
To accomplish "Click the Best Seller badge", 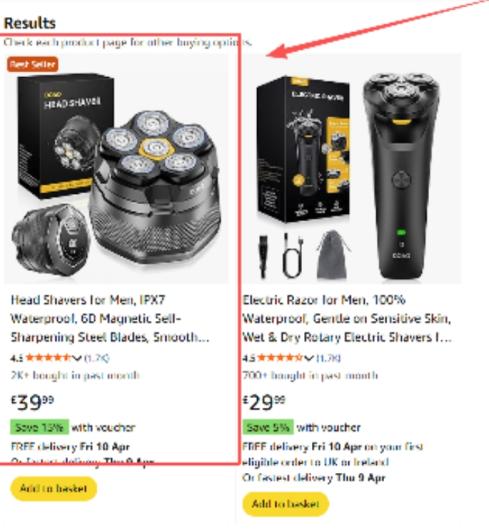I will coord(32,64).
